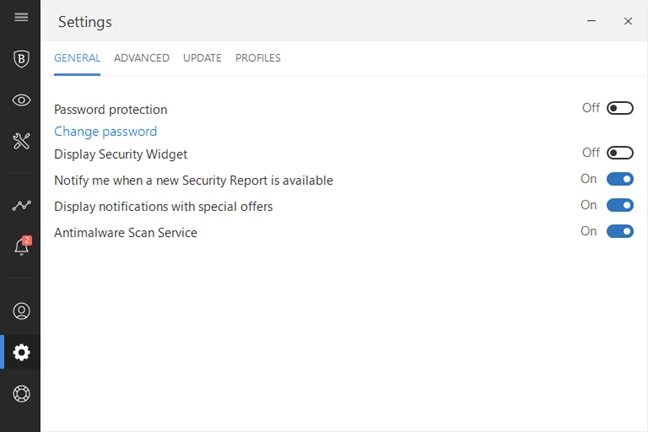
Task: Open the Activity graph icon
Action: 20,205
